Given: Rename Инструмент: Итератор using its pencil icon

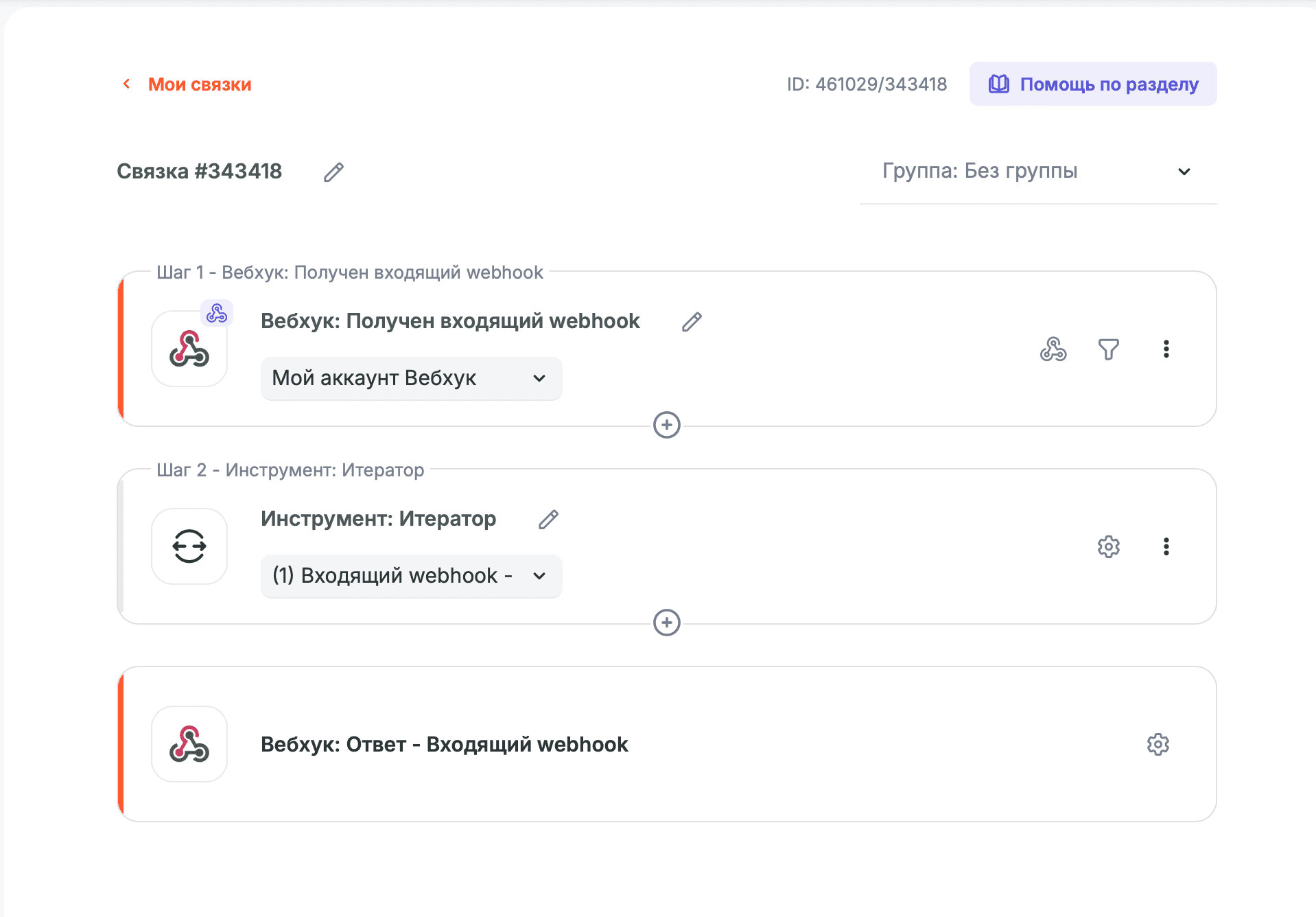Looking at the screenshot, I should point(548,520).
